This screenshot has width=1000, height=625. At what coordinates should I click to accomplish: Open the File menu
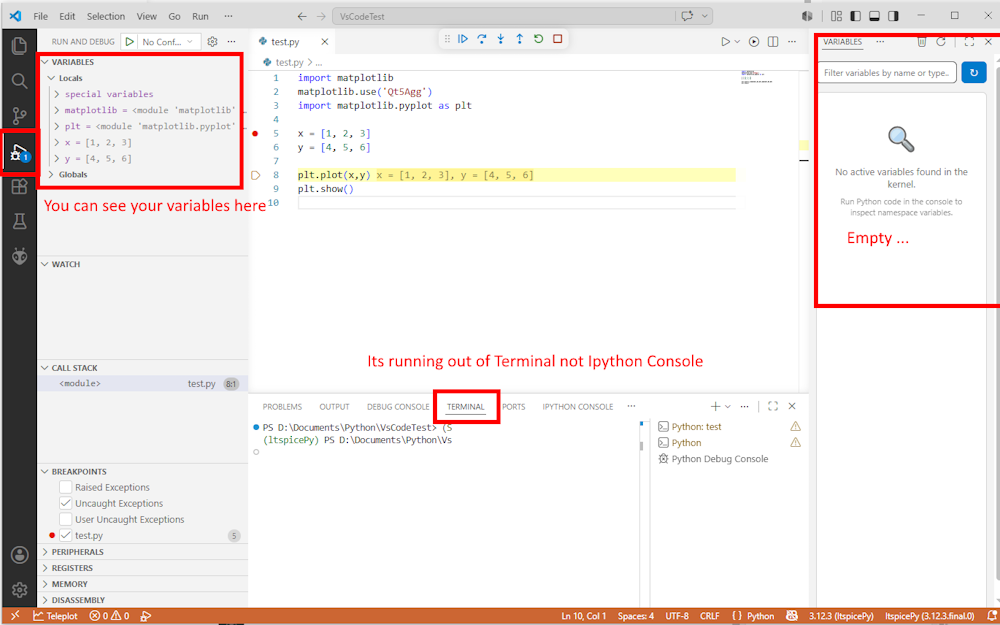pos(40,16)
